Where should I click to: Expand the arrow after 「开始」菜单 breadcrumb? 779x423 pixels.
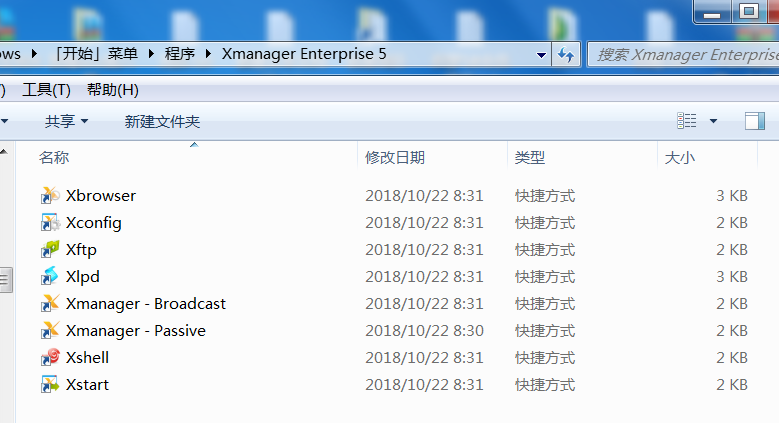(151, 54)
